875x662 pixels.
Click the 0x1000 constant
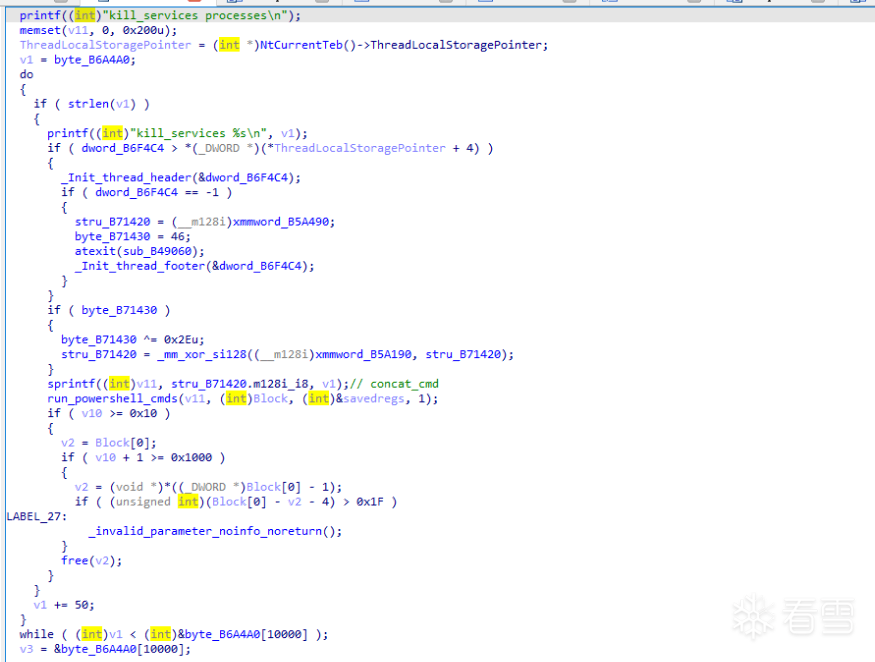click(x=191, y=457)
